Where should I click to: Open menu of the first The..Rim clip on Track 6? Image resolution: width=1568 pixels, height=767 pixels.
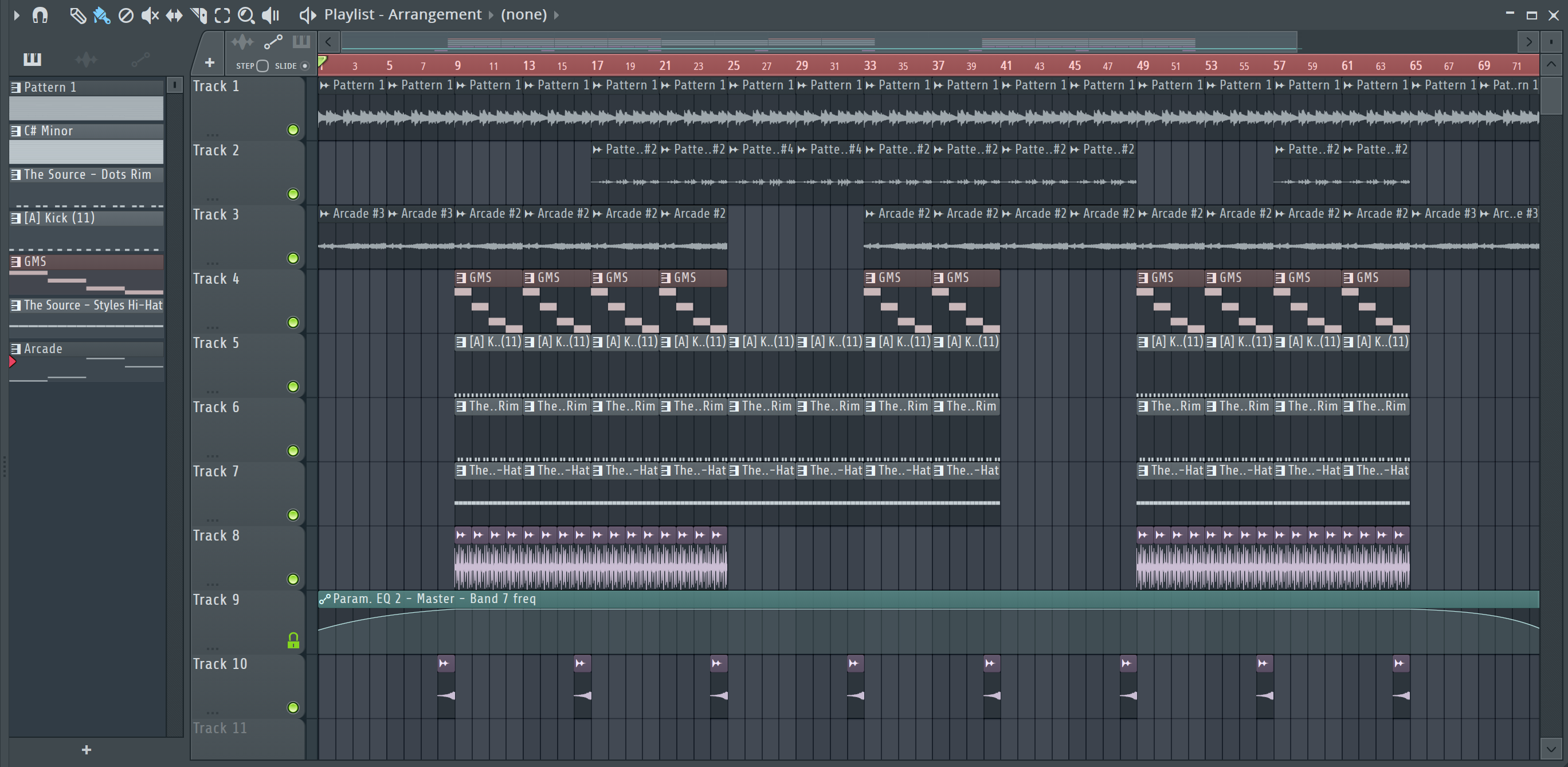461,406
